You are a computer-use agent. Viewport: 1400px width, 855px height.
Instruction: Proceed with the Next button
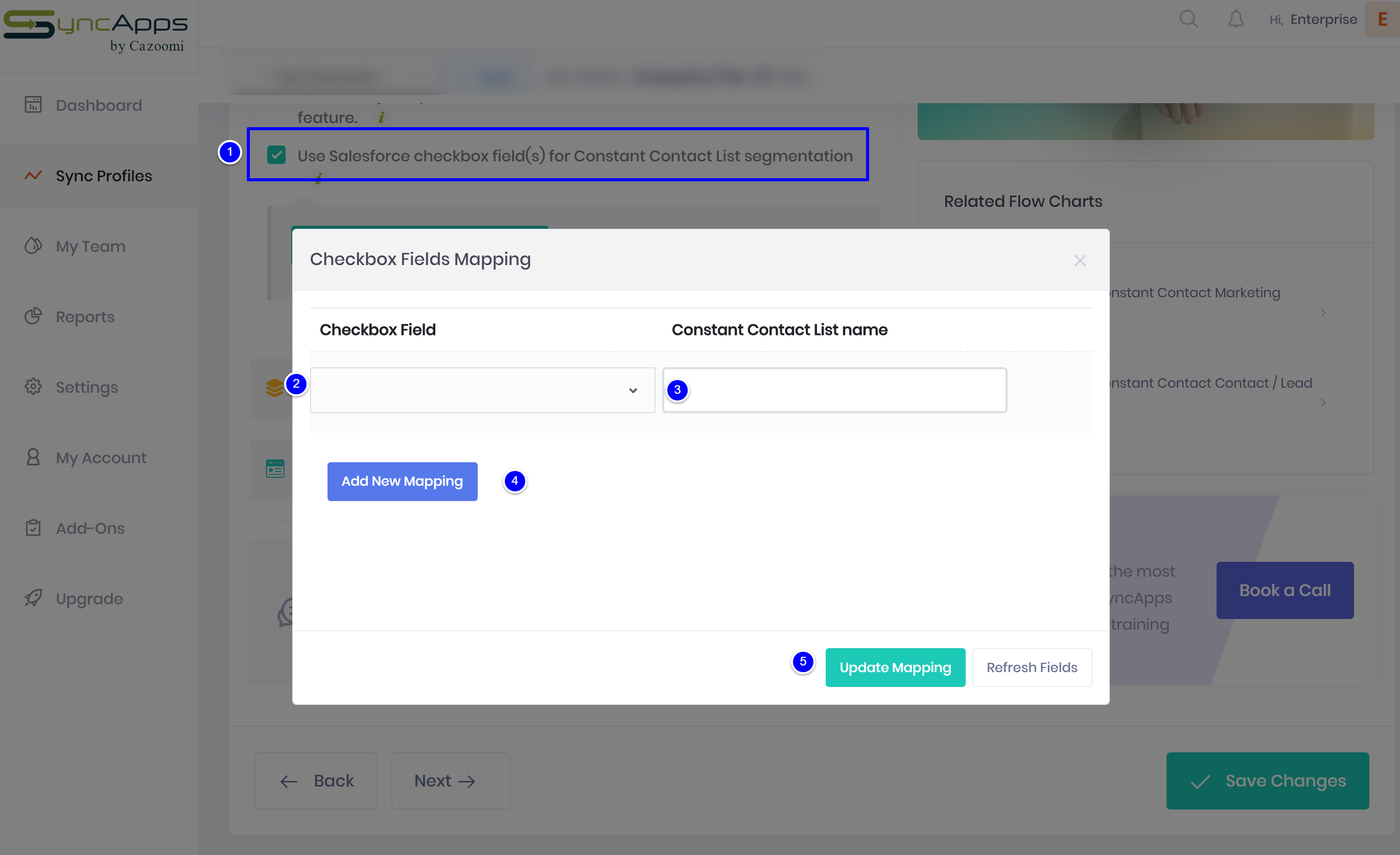tap(451, 780)
